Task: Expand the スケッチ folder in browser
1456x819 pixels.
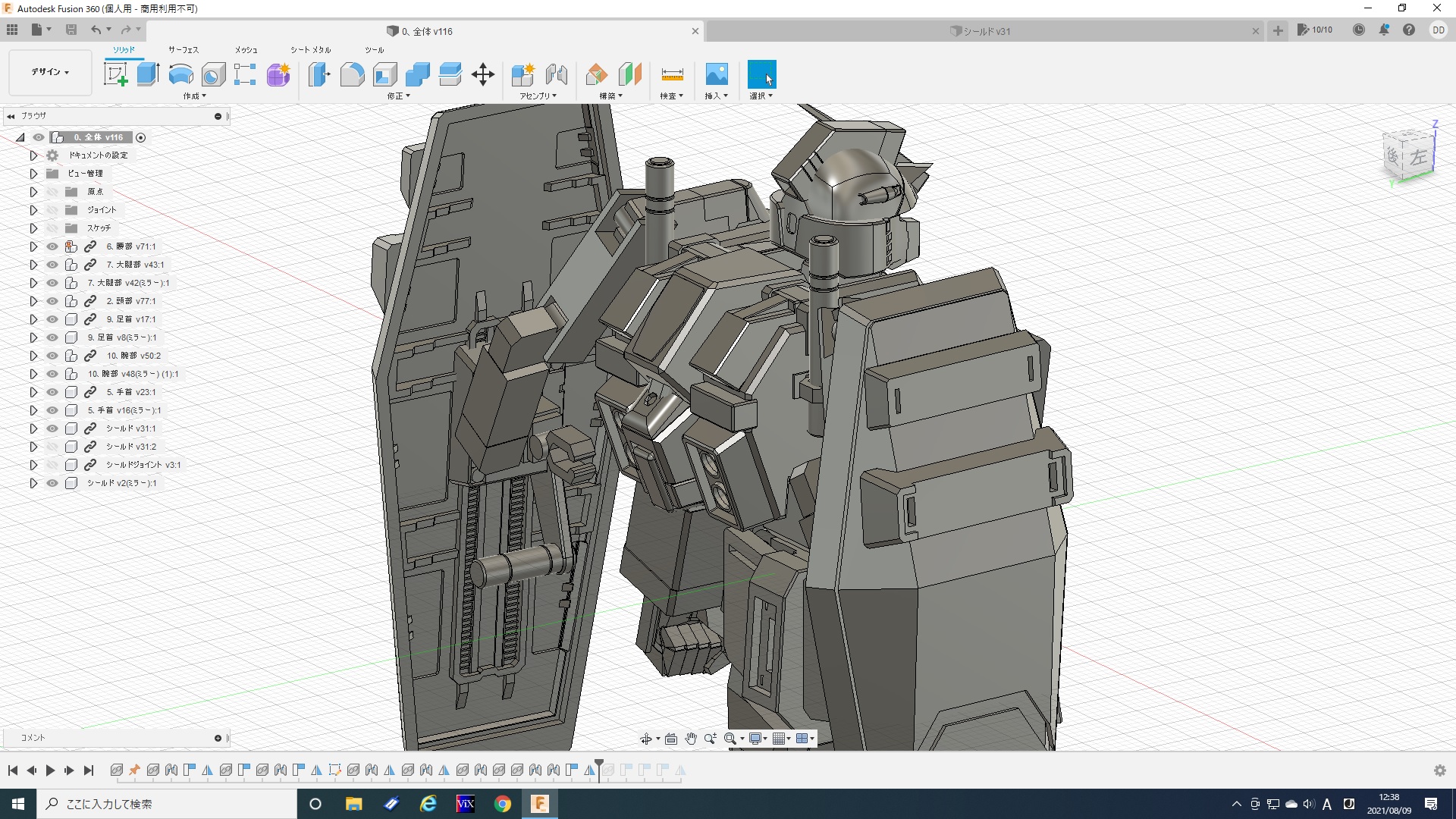Action: click(33, 228)
